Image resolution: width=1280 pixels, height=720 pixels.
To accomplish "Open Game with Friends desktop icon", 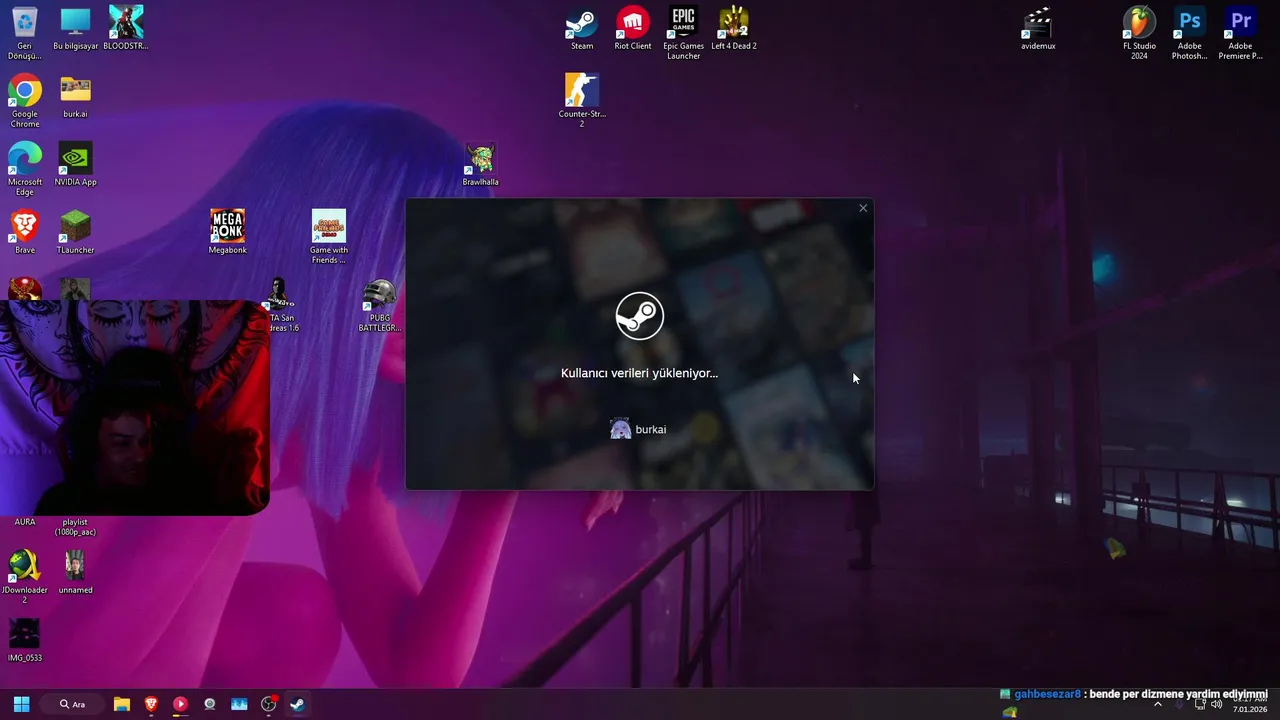I will (x=328, y=237).
